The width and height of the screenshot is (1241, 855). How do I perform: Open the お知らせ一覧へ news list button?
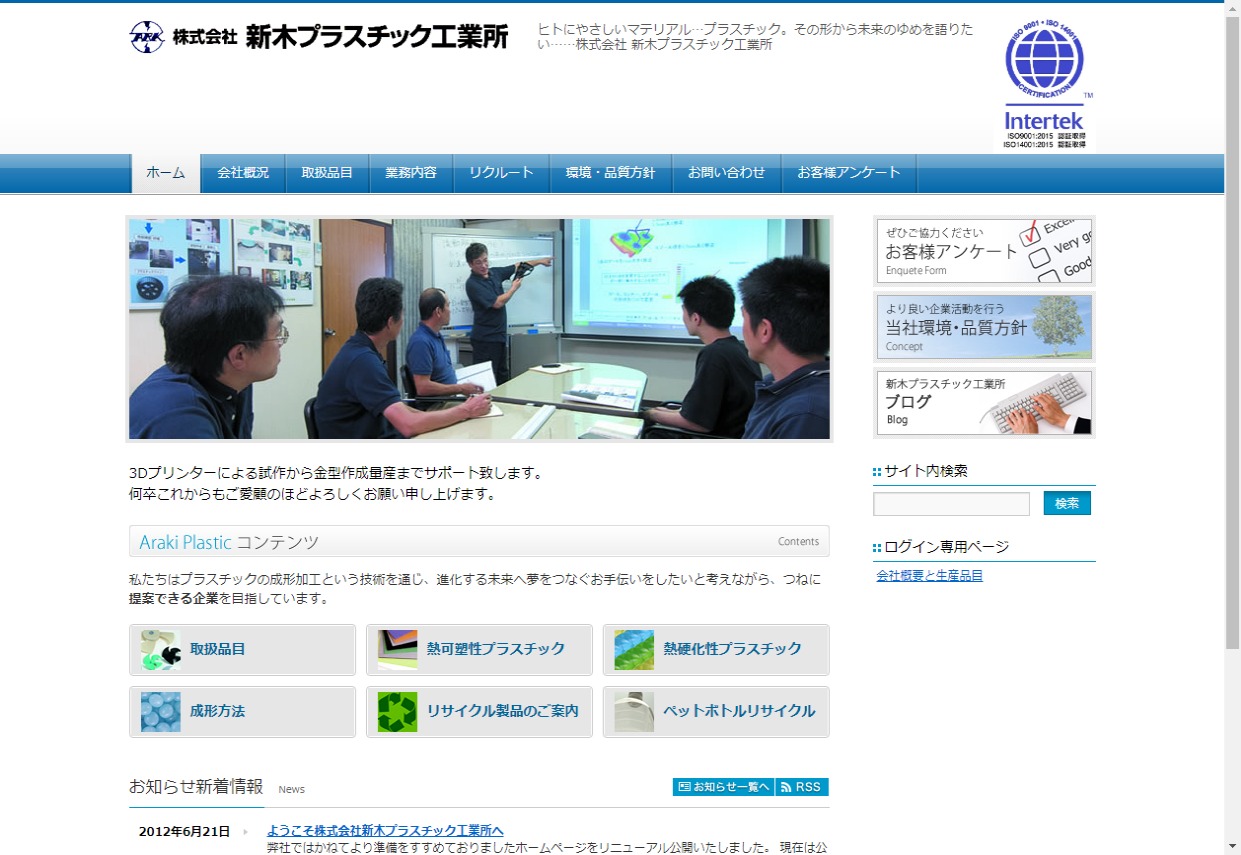[723, 787]
